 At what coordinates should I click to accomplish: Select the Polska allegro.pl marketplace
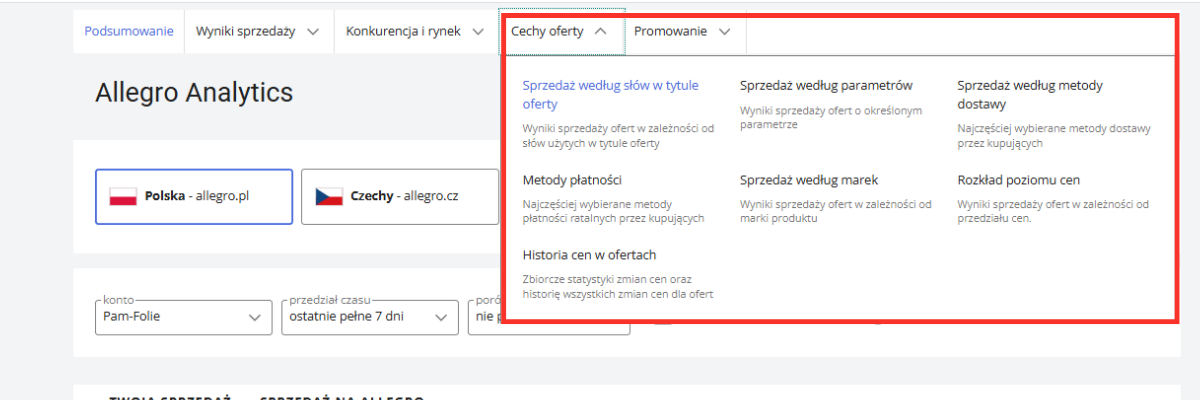tap(194, 196)
